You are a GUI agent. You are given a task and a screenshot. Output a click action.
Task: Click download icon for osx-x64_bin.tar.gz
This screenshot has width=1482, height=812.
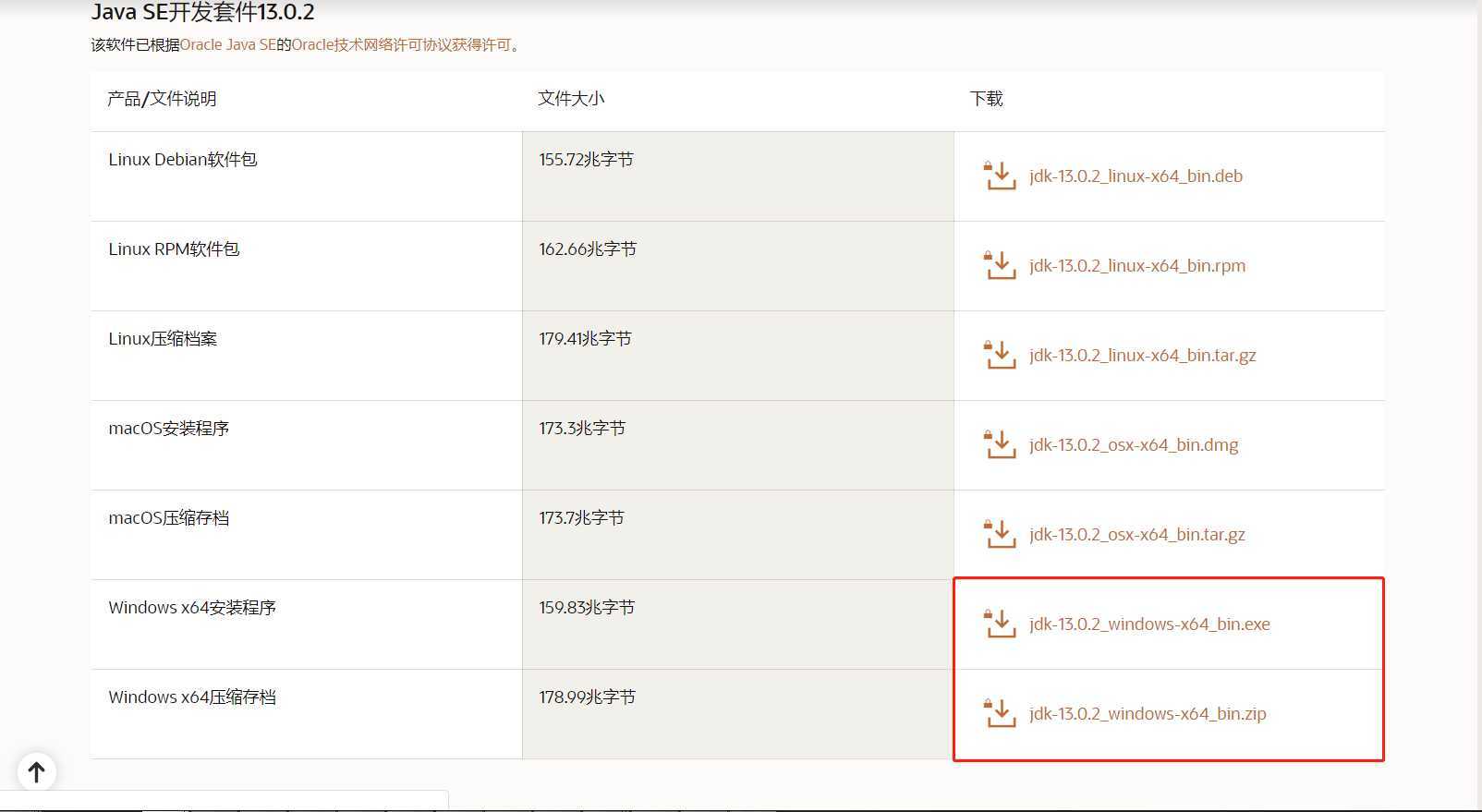(1000, 534)
